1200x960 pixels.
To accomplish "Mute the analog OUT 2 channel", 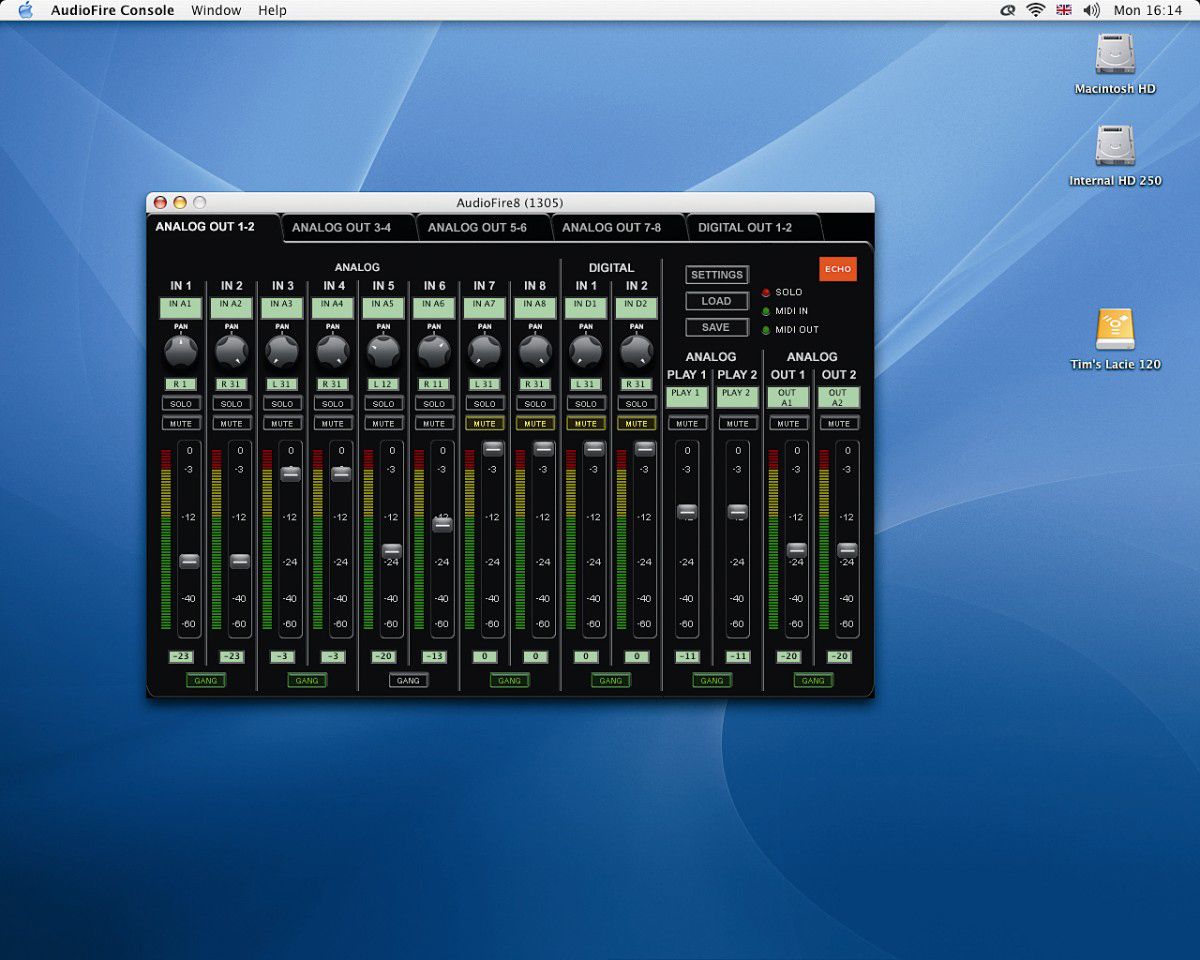I will point(838,424).
